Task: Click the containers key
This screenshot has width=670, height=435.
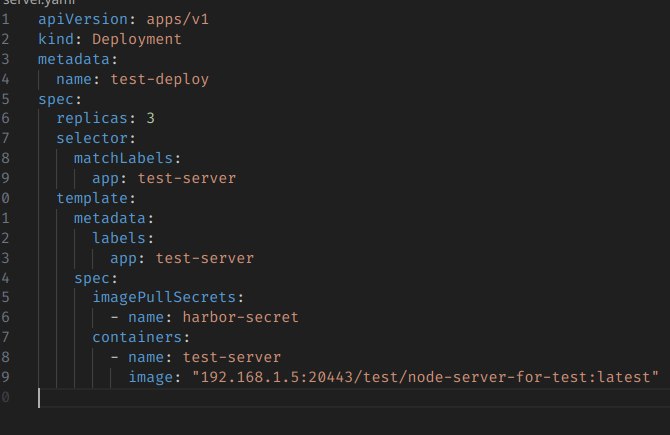Action: pos(137,337)
